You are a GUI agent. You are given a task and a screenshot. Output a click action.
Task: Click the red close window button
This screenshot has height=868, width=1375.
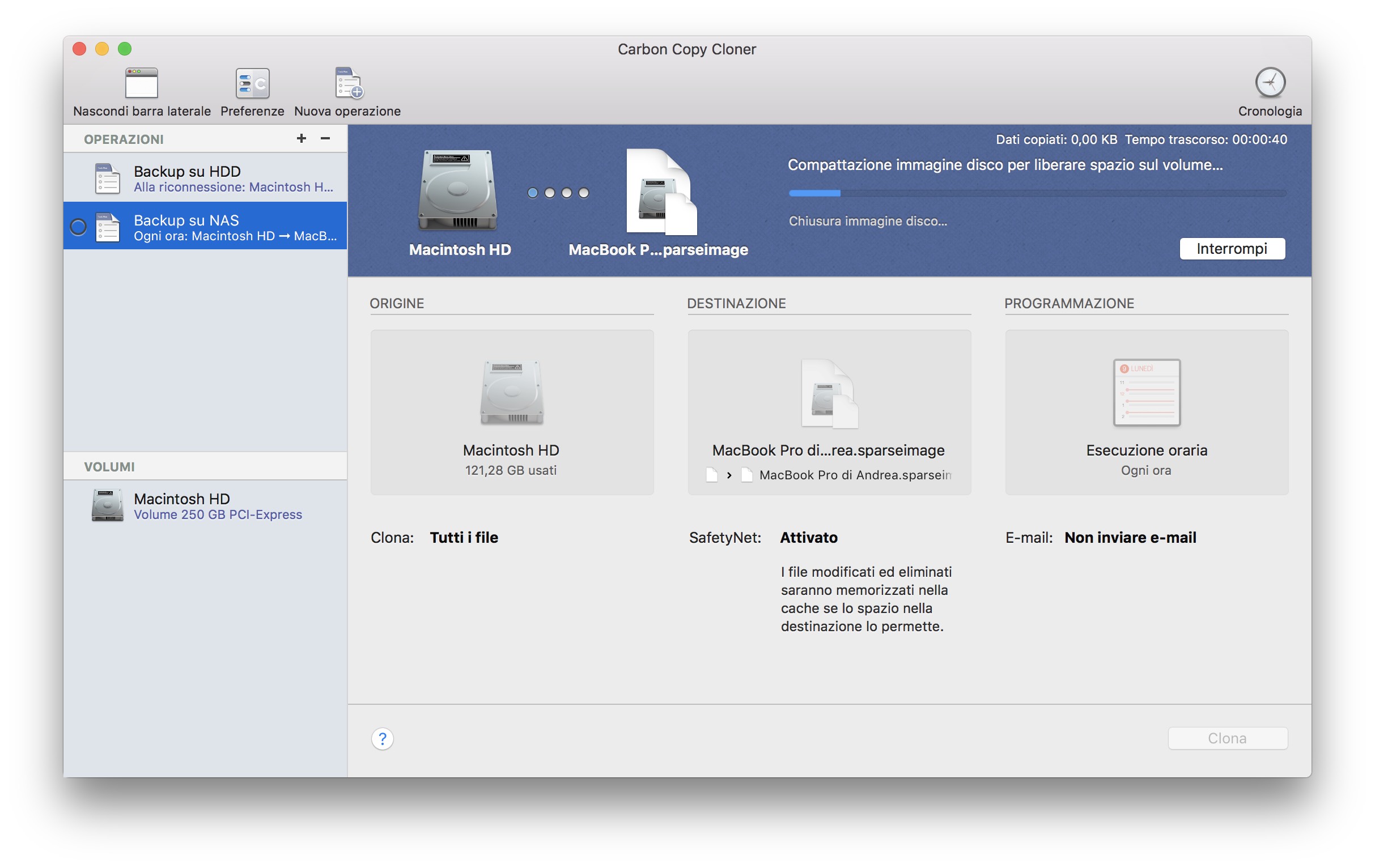click(79, 49)
